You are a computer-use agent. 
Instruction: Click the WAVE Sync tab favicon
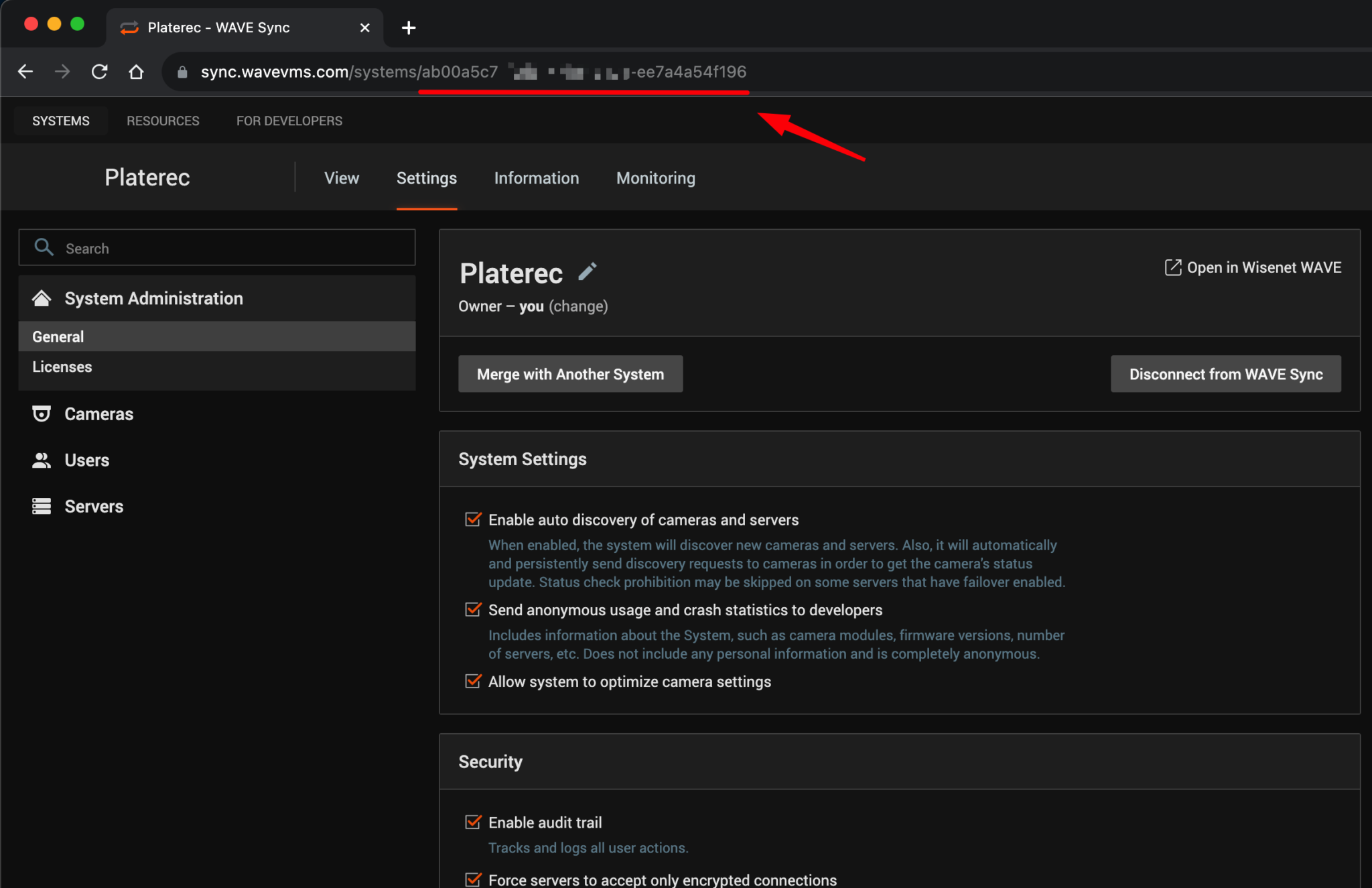coord(129,27)
